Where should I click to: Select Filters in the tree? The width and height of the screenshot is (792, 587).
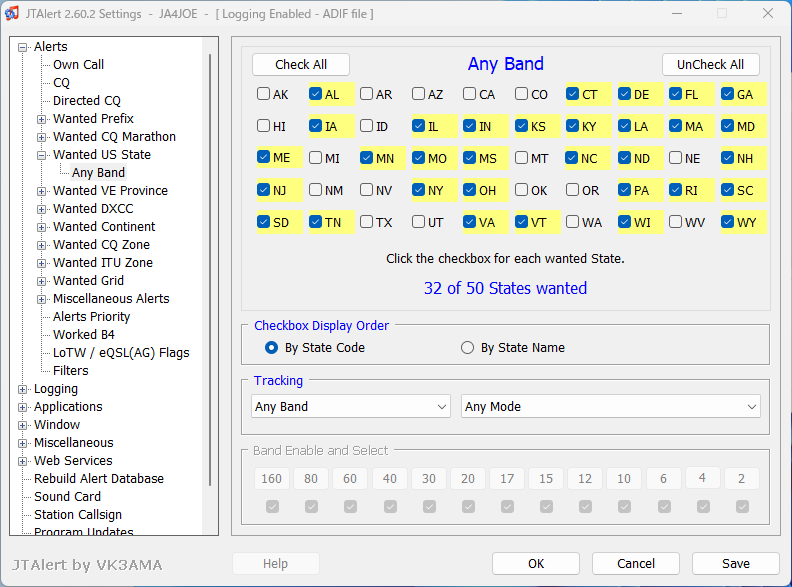pyautogui.click(x=71, y=371)
